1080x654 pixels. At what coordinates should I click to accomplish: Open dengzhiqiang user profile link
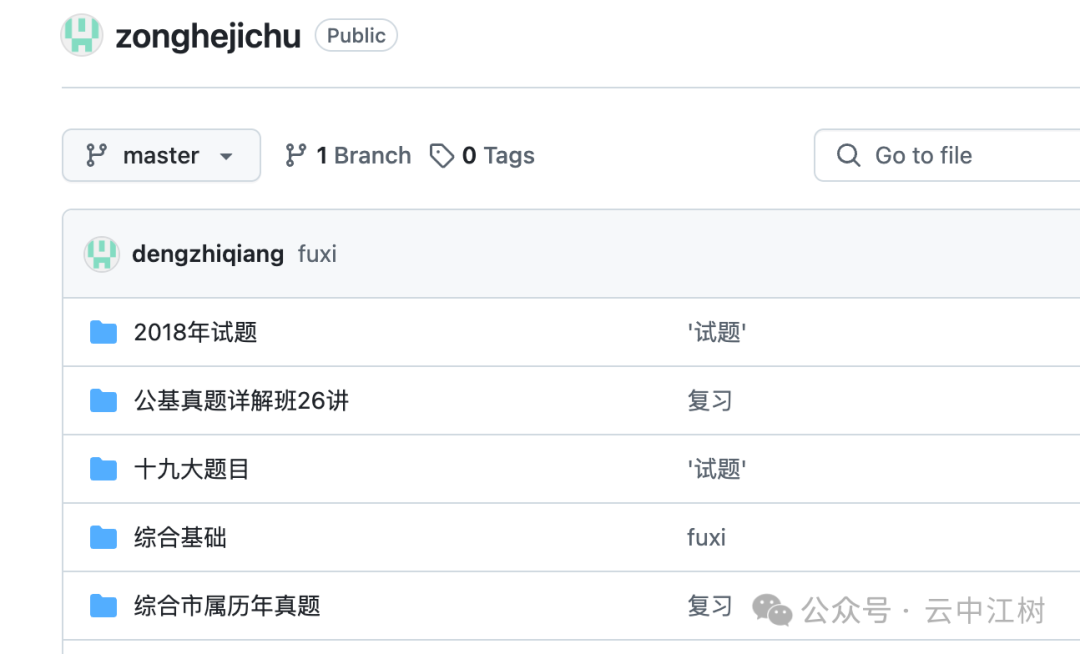208,254
